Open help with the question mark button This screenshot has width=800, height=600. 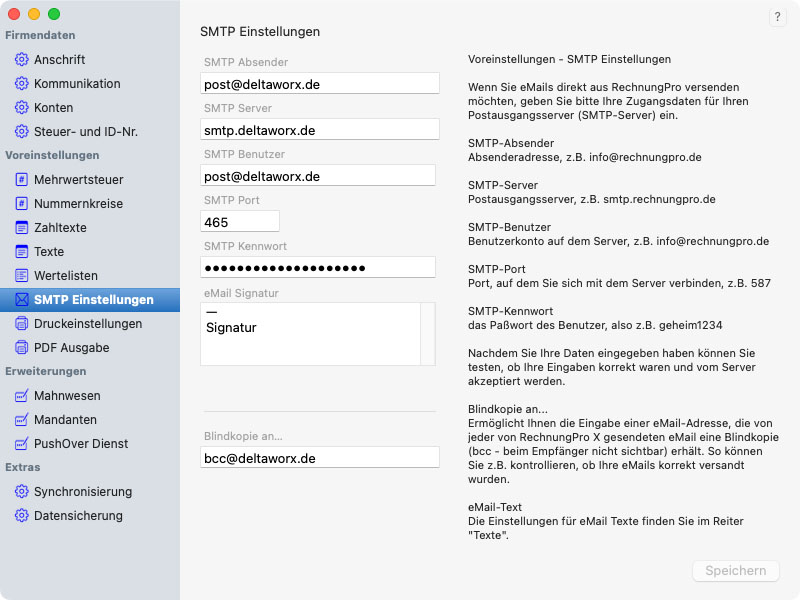pyautogui.click(x=778, y=18)
